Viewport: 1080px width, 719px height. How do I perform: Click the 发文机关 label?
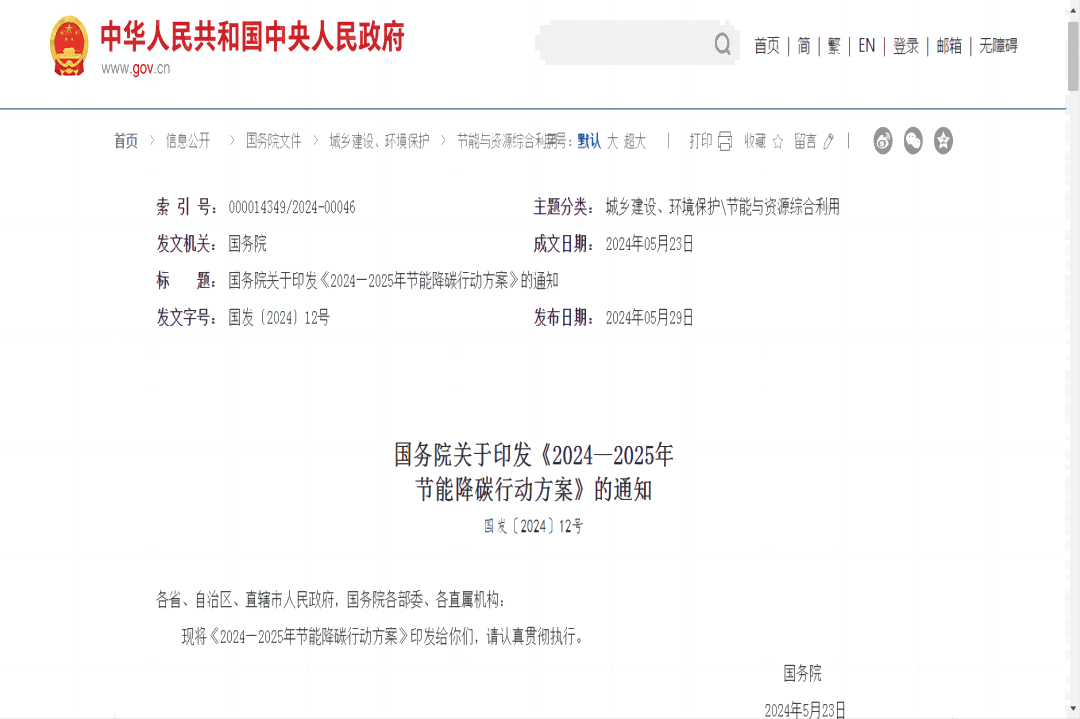pyautogui.click(x=187, y=243)
